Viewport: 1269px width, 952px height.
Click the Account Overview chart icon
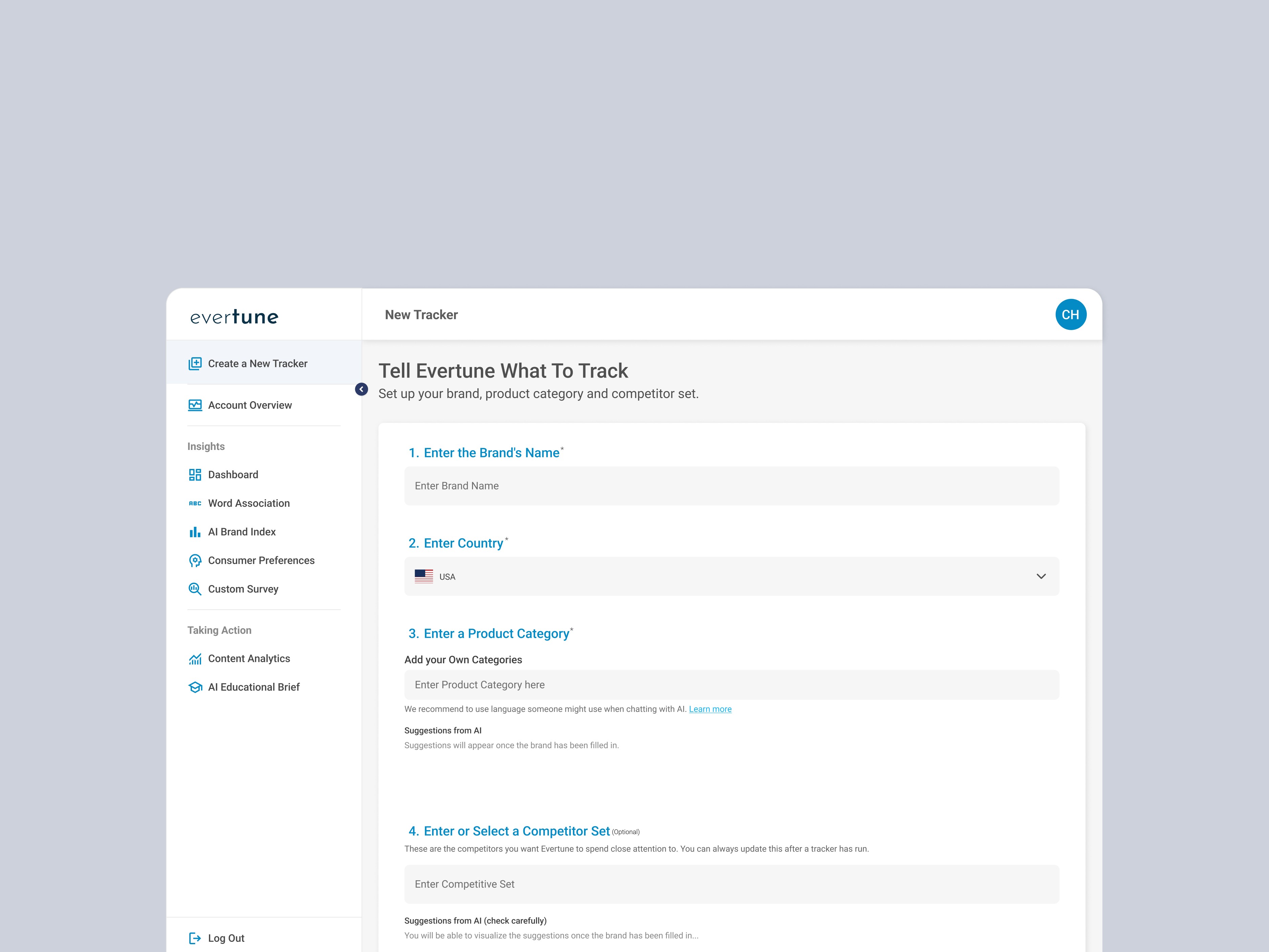coord(195,406)
